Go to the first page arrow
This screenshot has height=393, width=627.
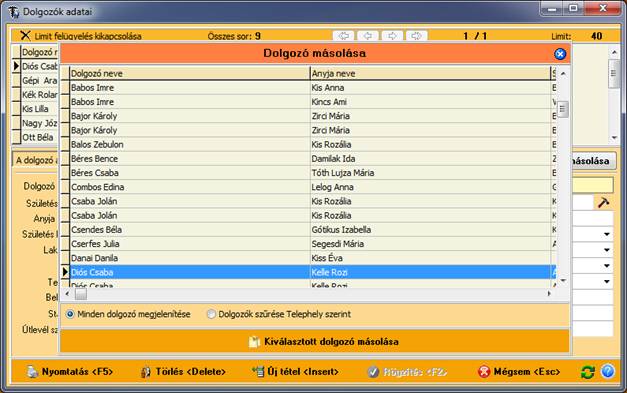point(343,36)
